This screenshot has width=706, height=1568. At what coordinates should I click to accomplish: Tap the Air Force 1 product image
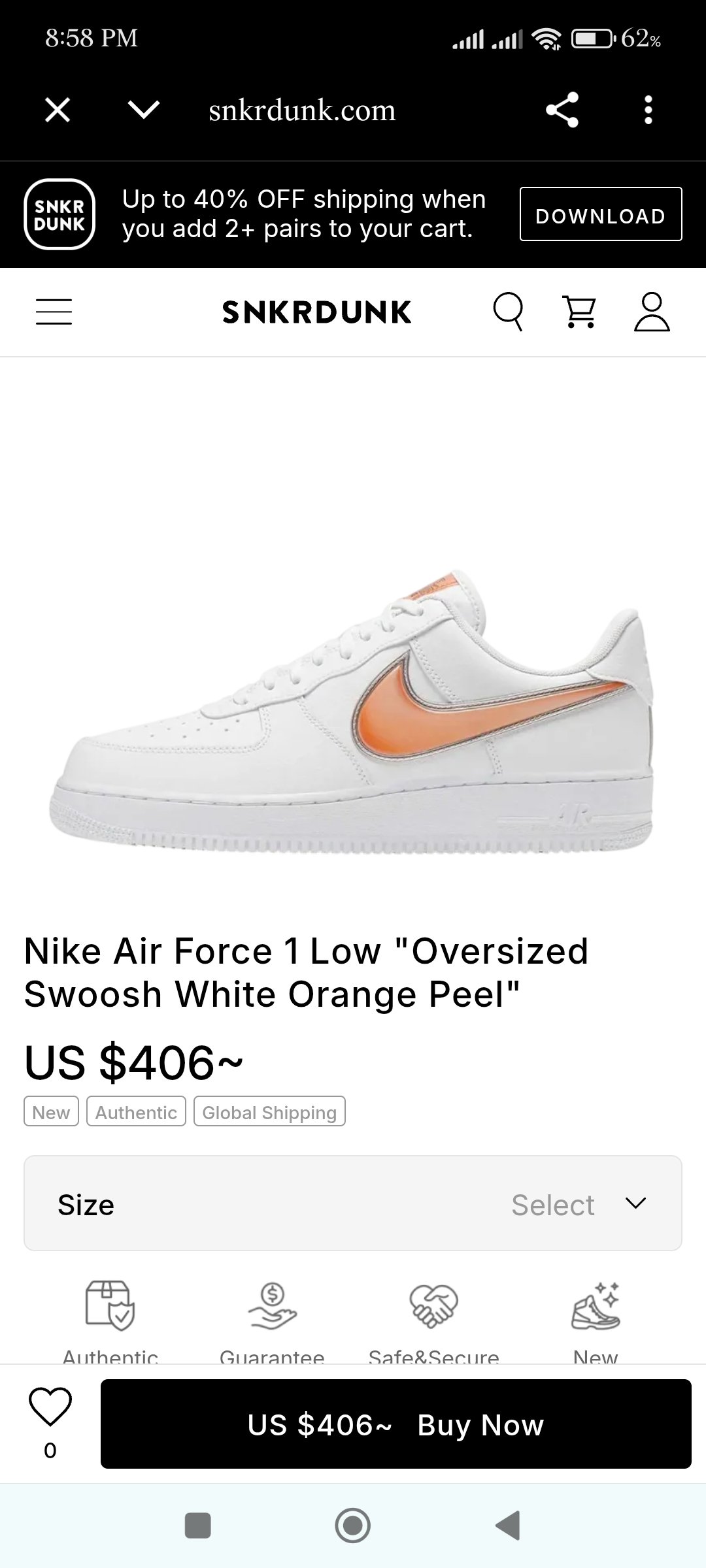353,712
